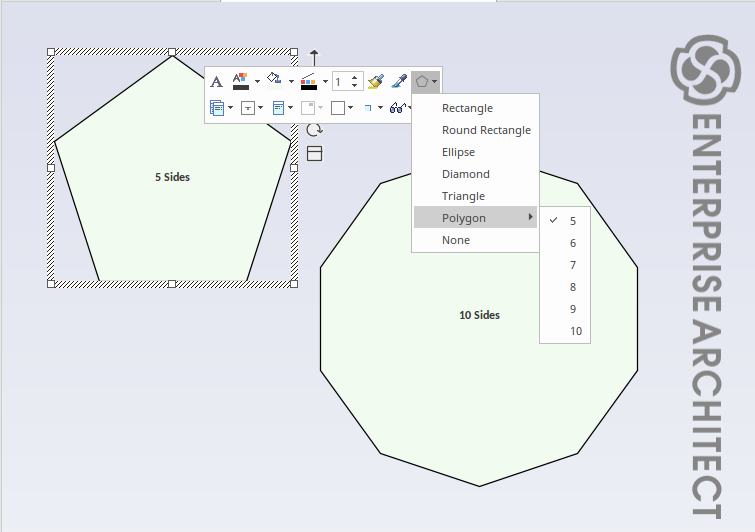Pick the eyedropper copy style tool

coord(398,82)
